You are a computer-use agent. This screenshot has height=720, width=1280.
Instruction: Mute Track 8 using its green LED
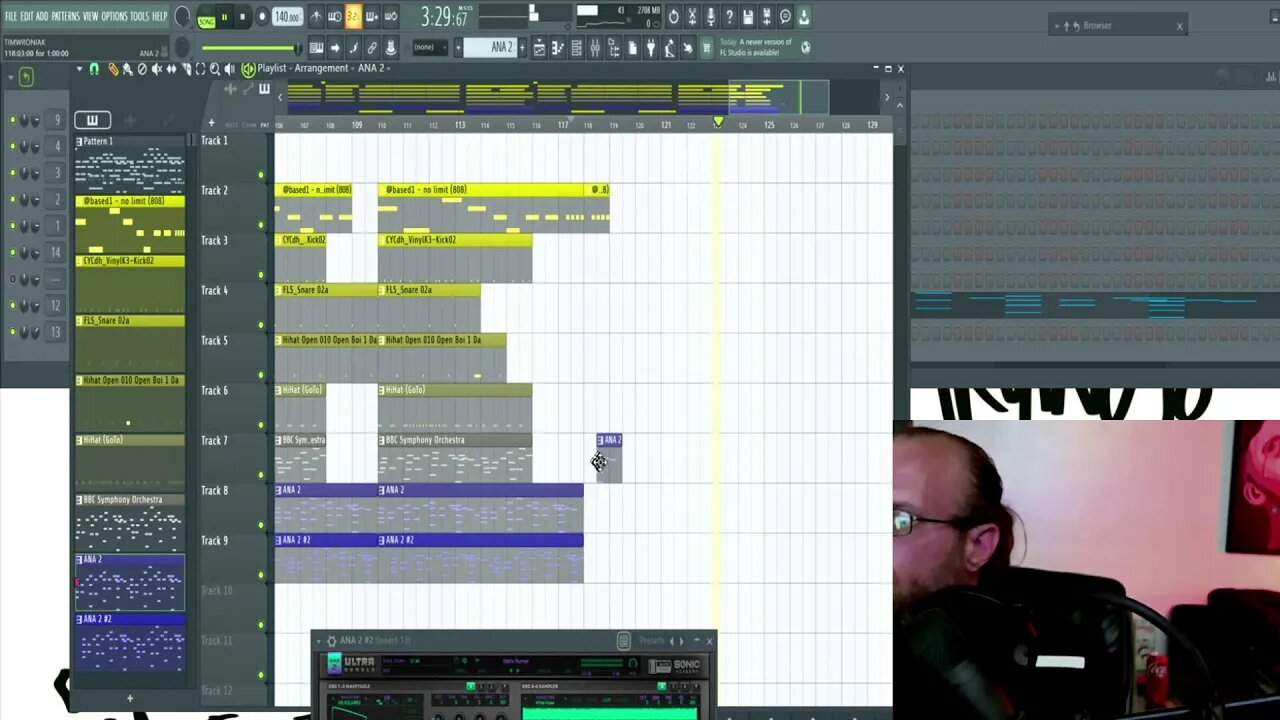tap(261, 525)
